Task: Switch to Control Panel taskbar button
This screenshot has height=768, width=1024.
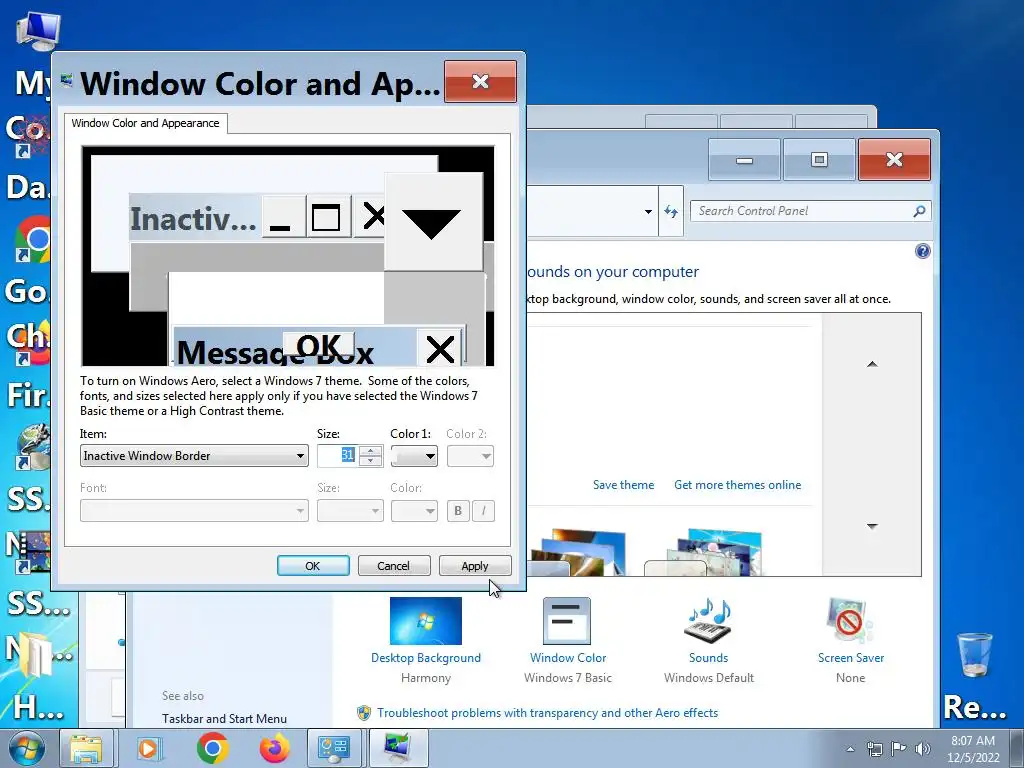Action: (334, 748)
